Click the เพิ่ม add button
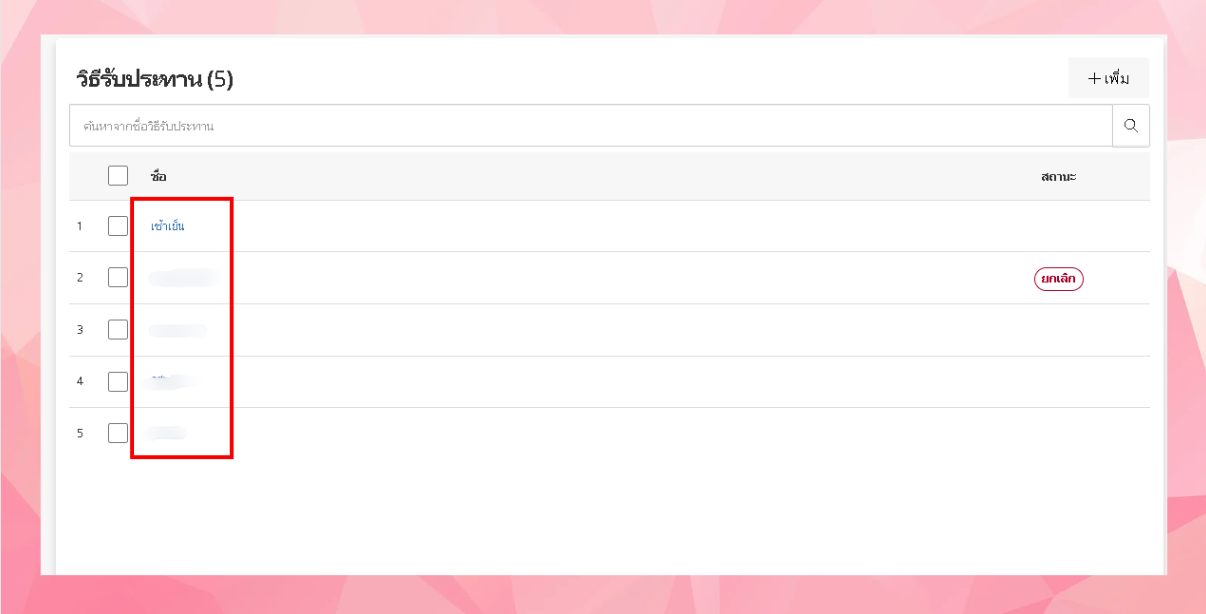Screen dimensions: 1206x614 (1108, 78)
